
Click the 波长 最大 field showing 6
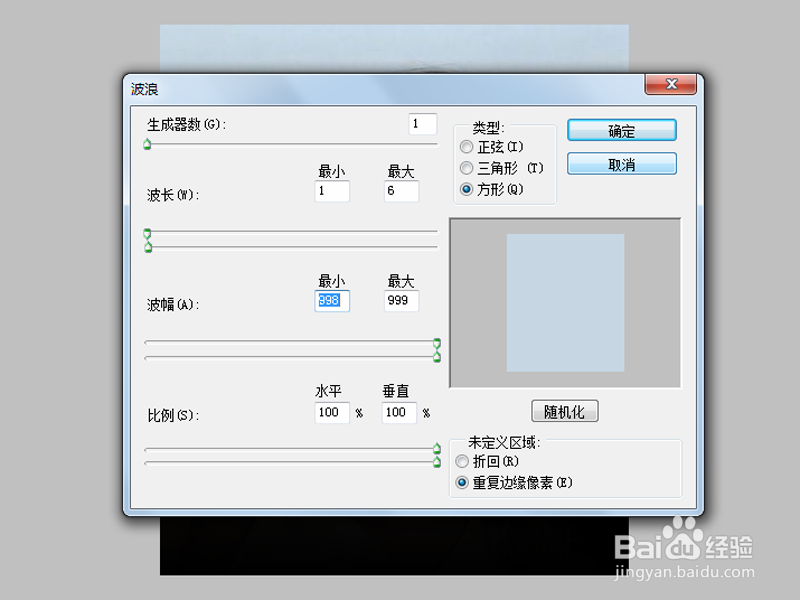(x=400, y=191)
